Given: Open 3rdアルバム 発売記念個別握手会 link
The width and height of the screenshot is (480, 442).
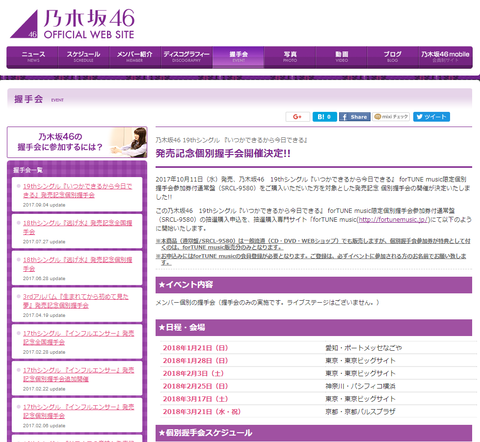Looking at the screenshot, I should 75,301.
